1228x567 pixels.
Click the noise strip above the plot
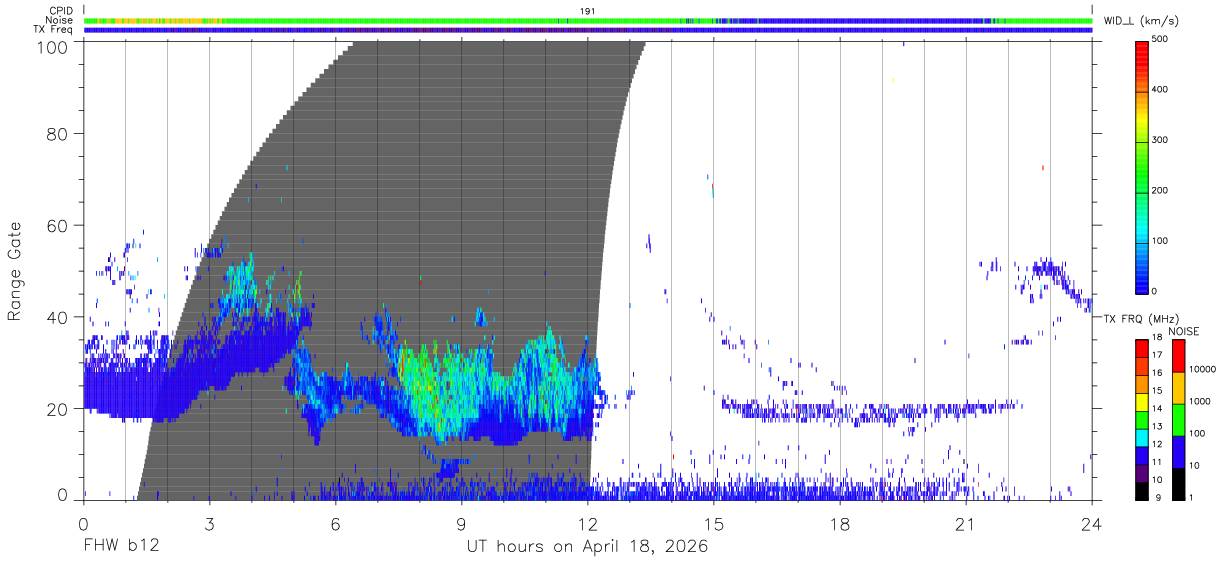[588, 20]
